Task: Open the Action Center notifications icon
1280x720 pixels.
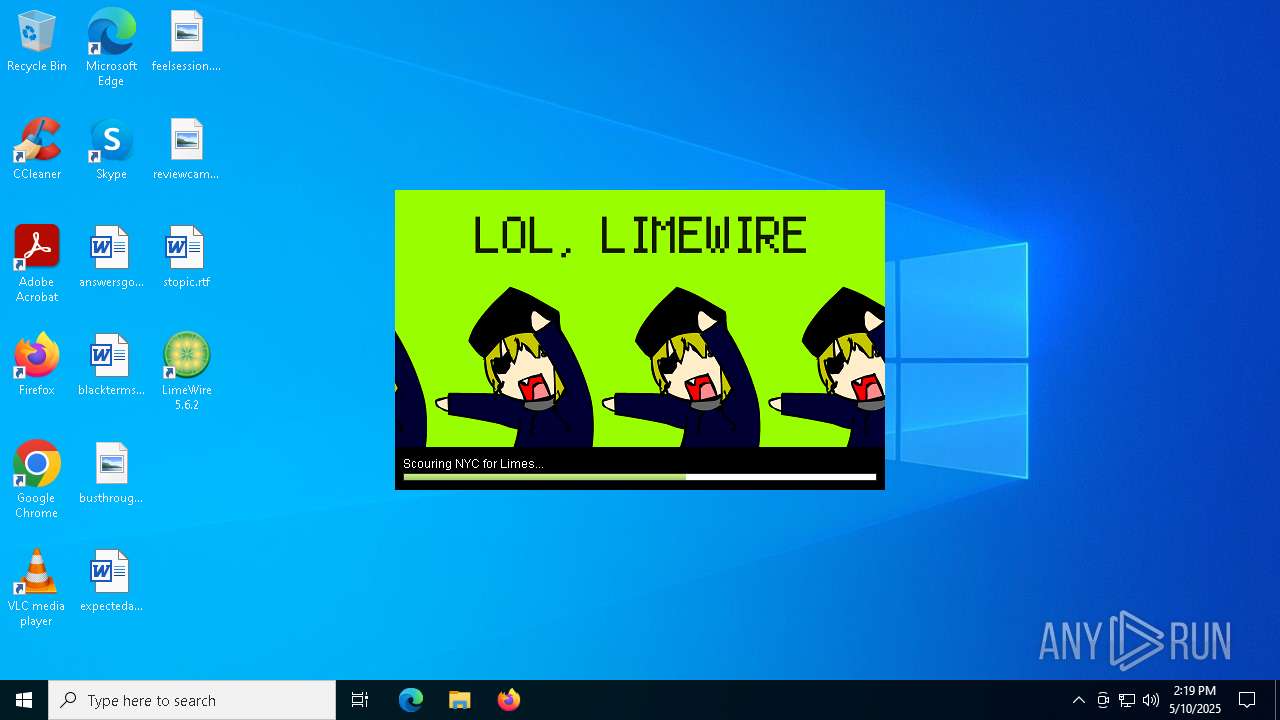Action: (x=1247, y=700)
